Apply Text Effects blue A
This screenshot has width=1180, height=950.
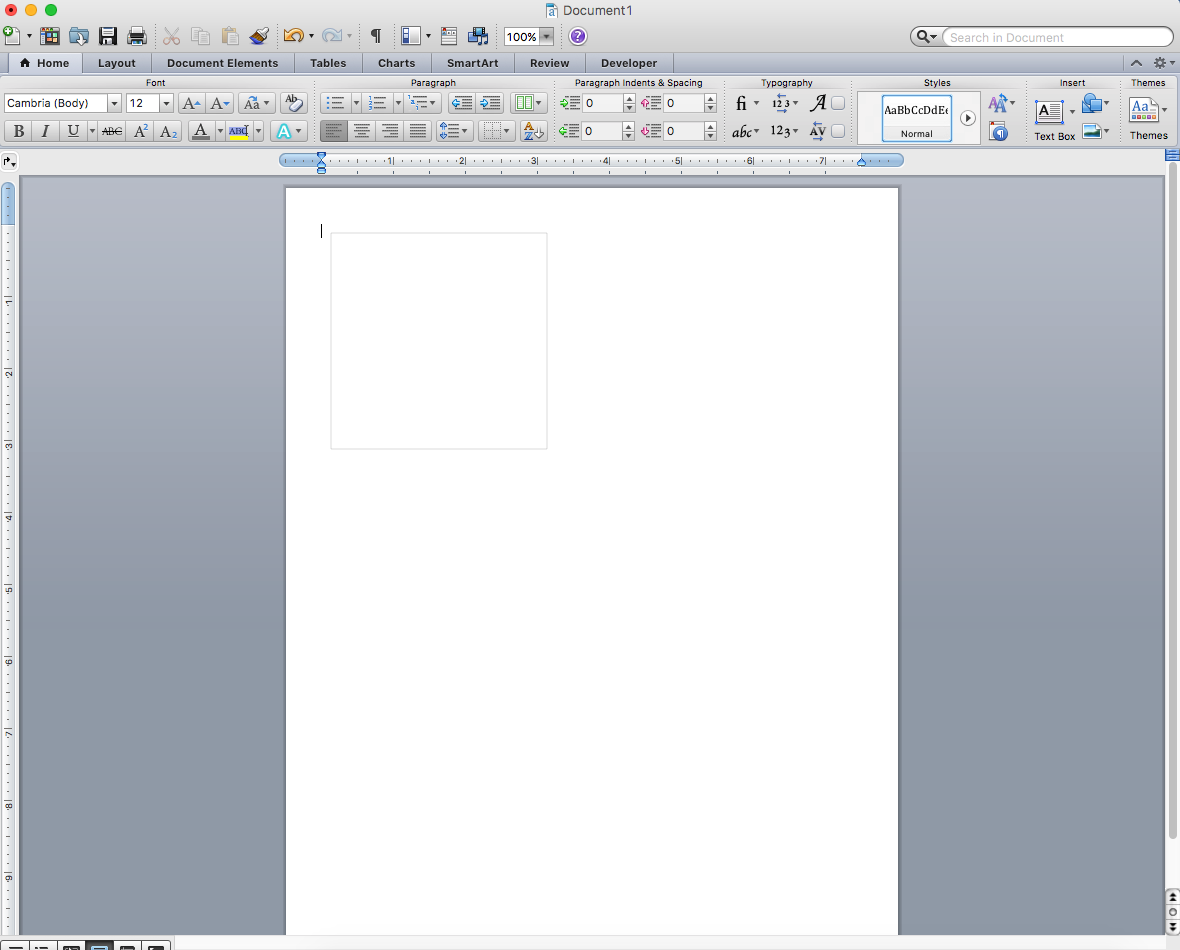click(284, 132)
